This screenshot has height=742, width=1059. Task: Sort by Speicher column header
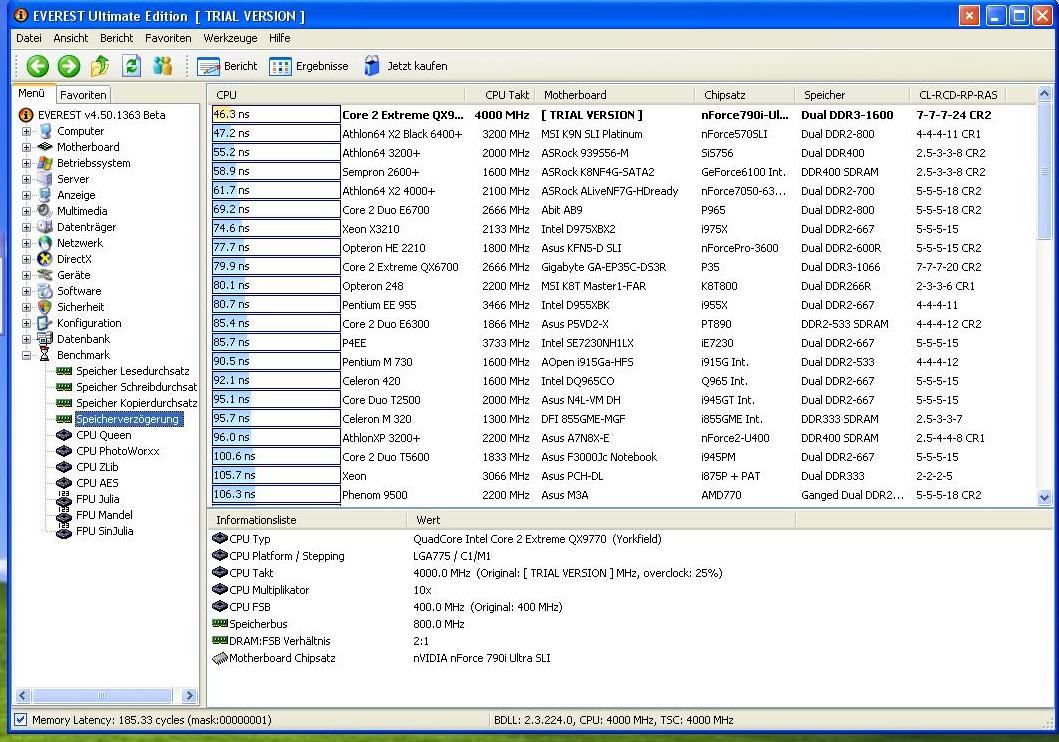pyautogui.click(x=853, y=95)
